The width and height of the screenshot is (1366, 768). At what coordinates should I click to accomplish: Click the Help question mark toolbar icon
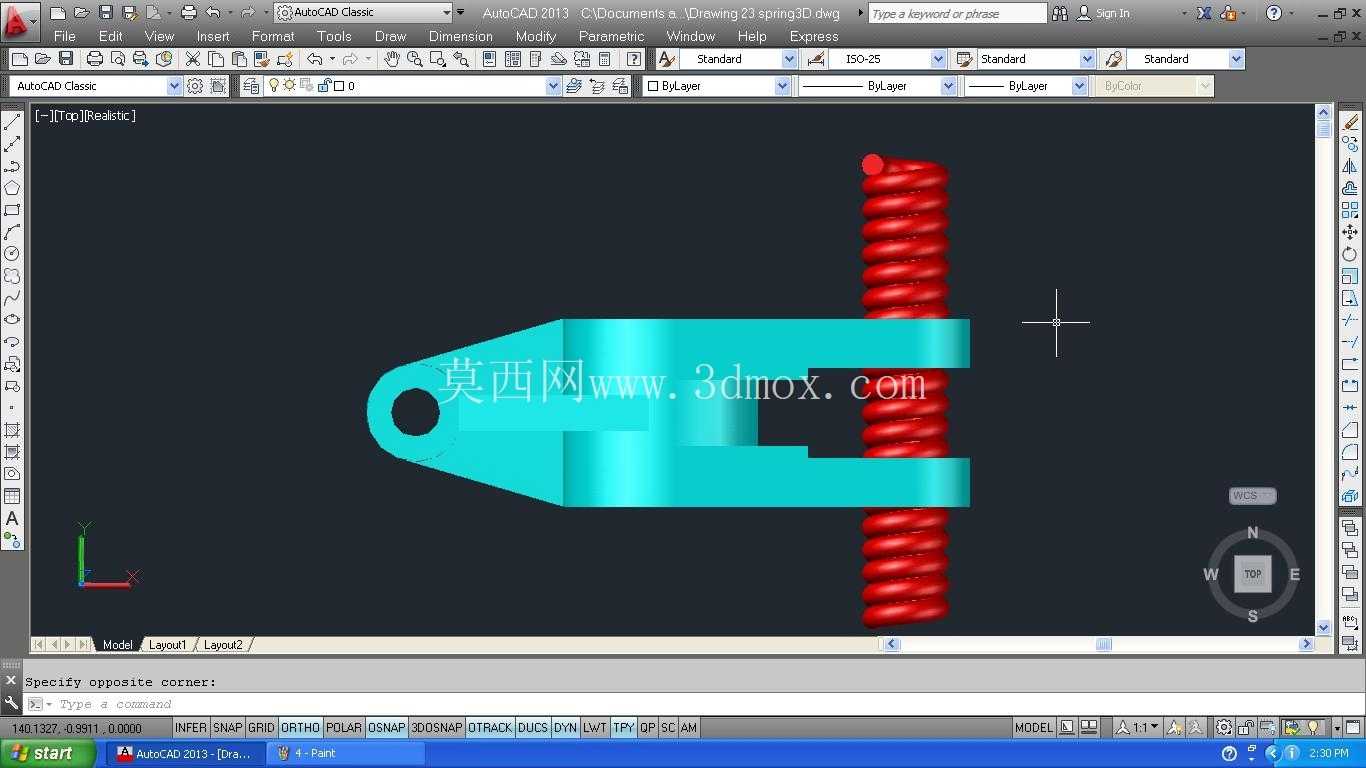(x=634, y=59)
